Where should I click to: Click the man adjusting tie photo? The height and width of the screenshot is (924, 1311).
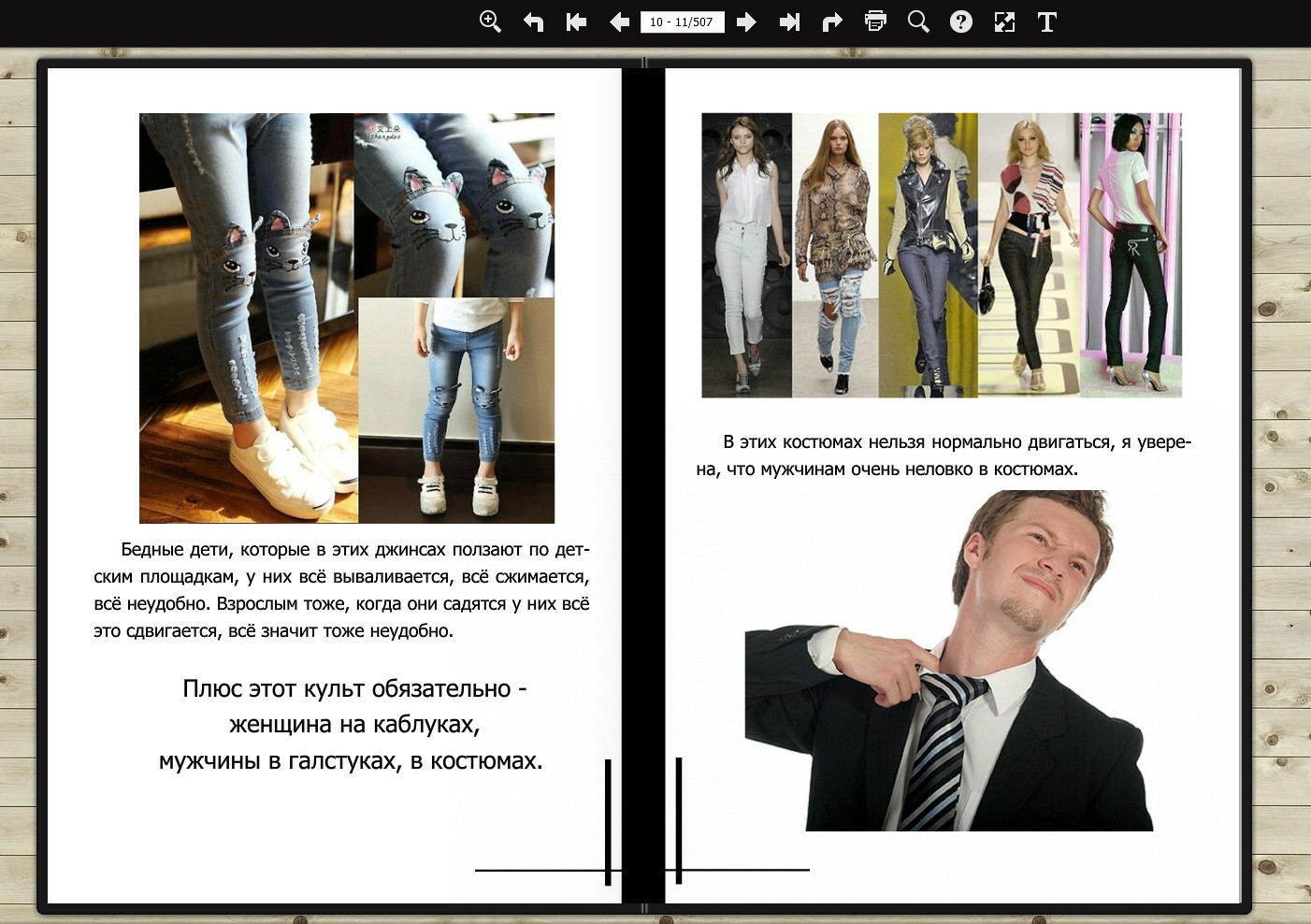tap(949, 664)
